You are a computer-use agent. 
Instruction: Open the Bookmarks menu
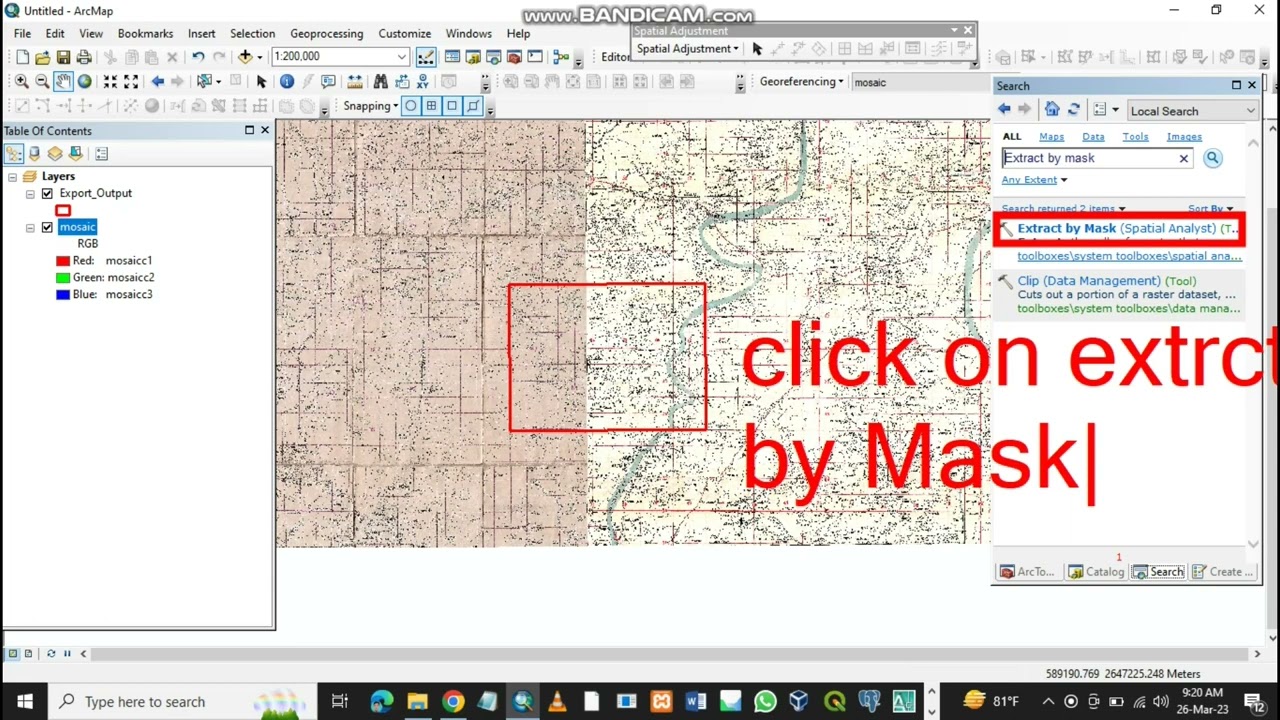145,33
